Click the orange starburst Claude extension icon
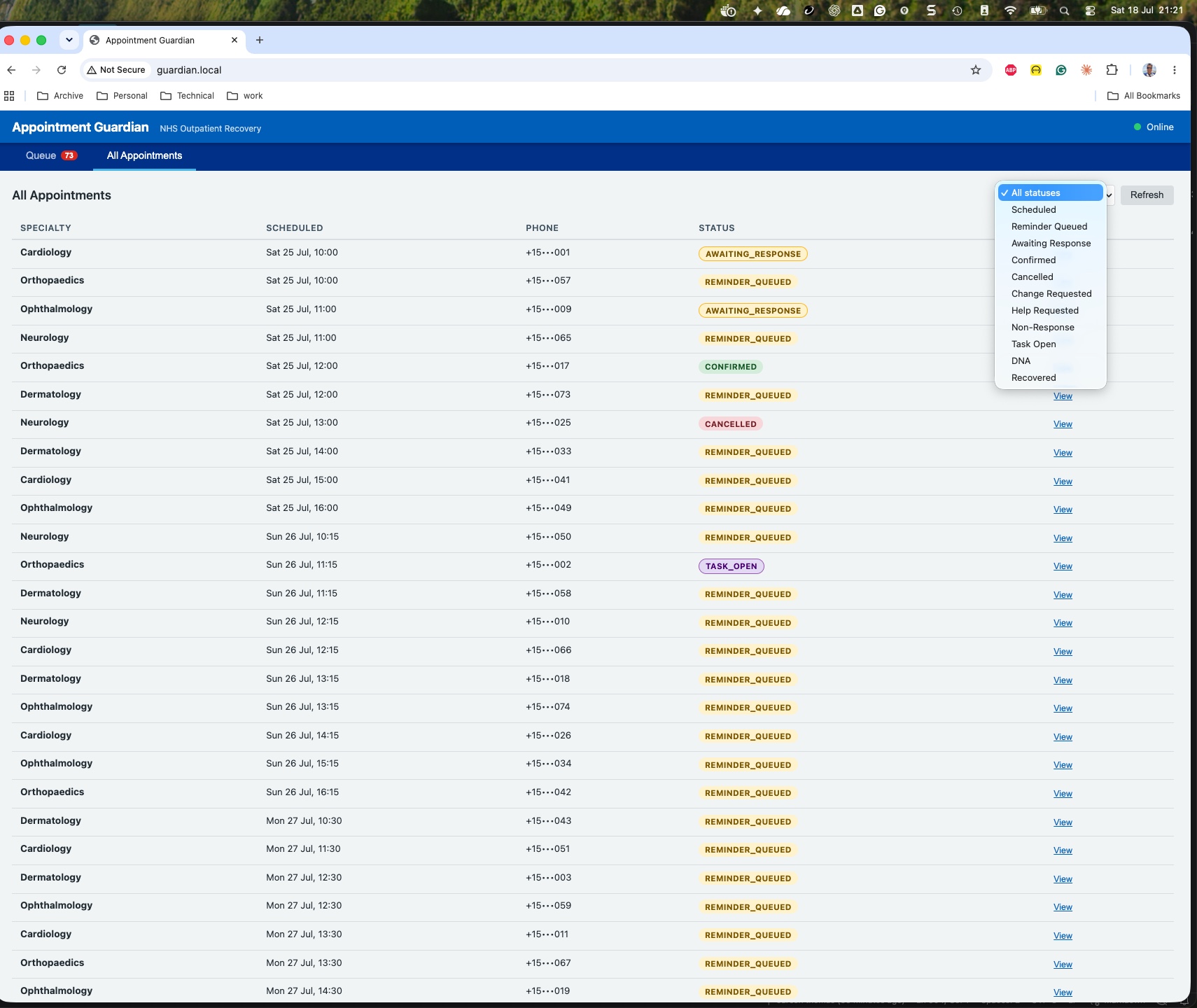This screenshot has width=1197, height=1008. [1086, 70]
